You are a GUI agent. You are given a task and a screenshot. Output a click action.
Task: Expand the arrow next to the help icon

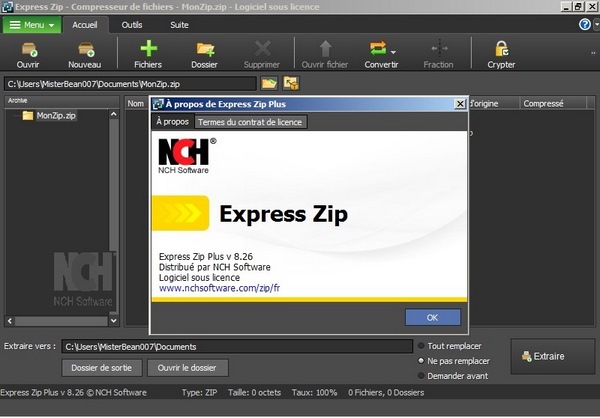tap(596, 24)
